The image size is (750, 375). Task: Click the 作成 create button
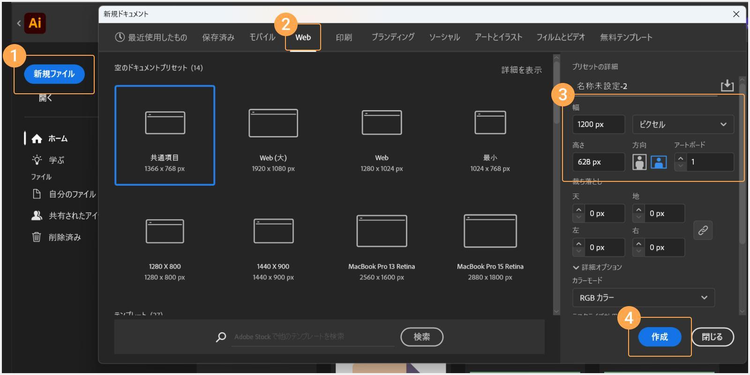[660, 337]
